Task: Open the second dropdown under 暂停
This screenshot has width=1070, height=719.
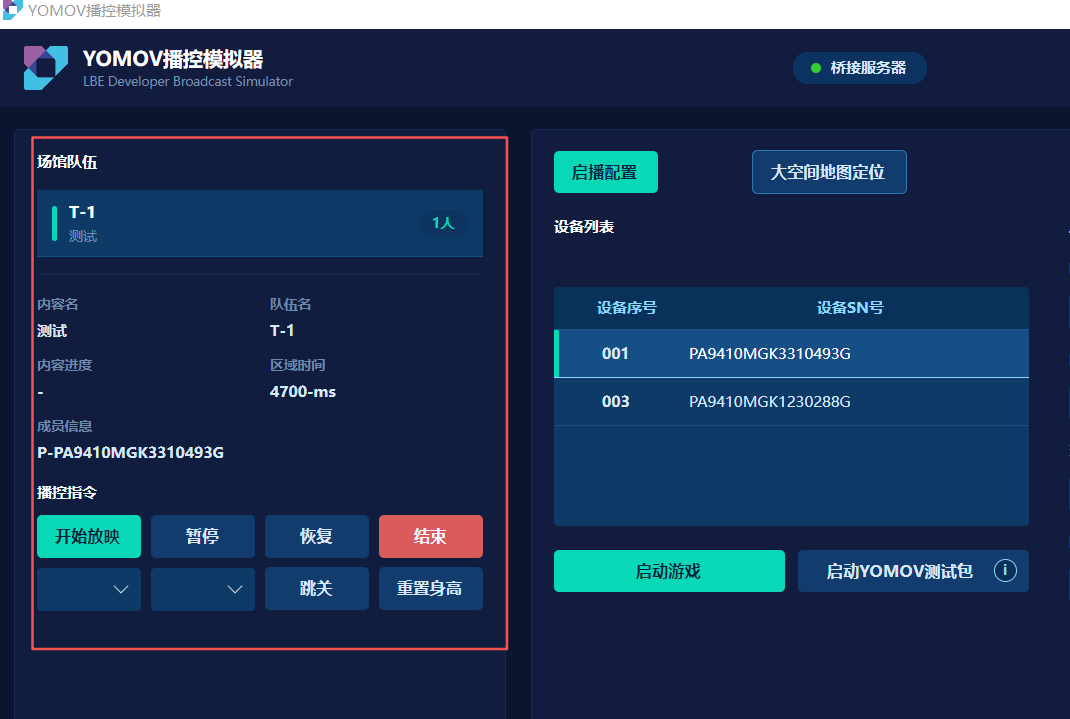Action: [x=203, y=589]
